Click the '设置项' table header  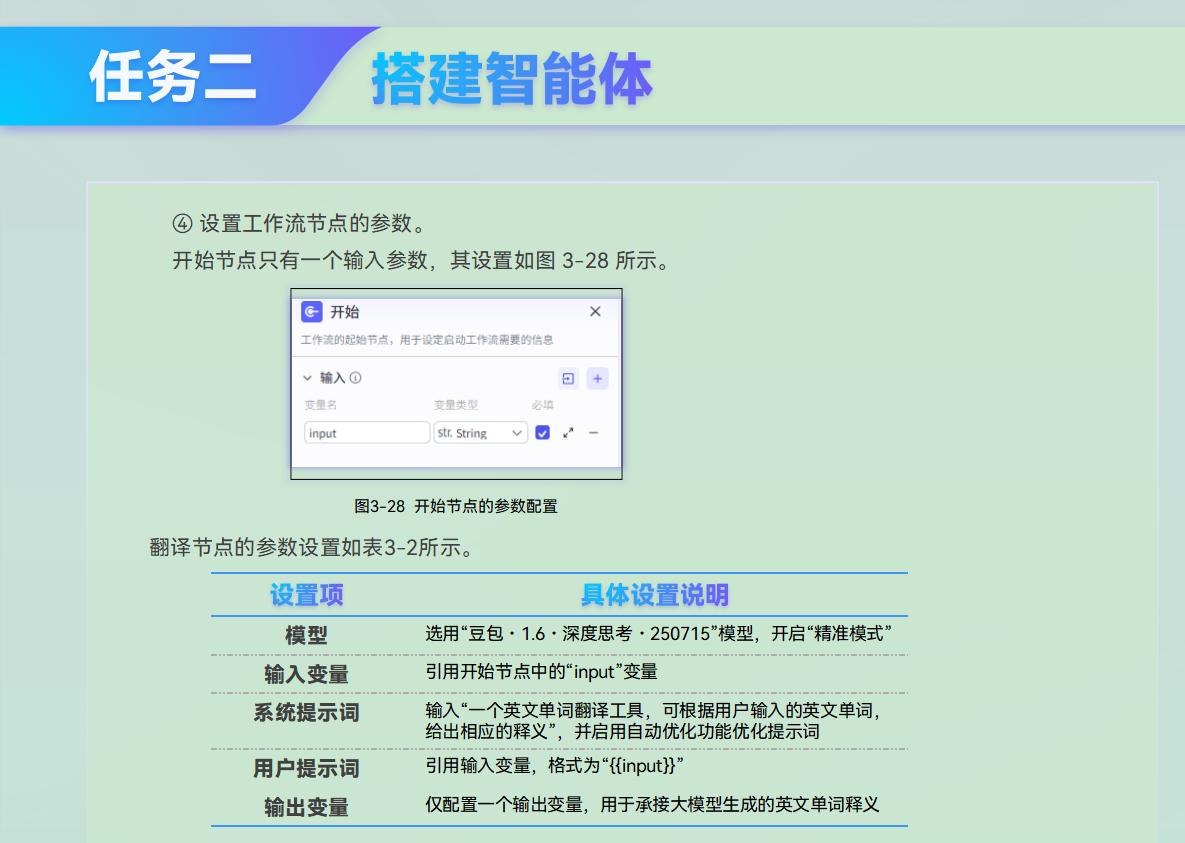(307, 595)
